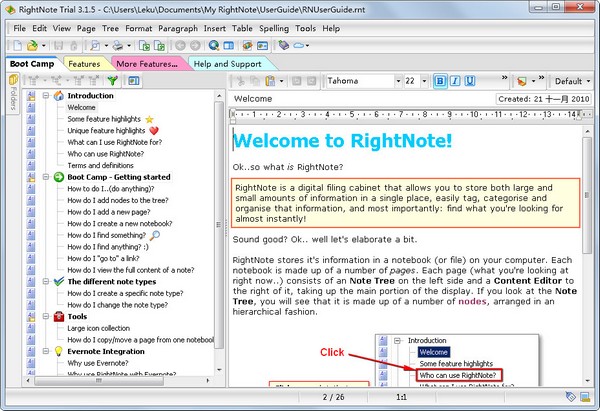The image size is (600, 411).
Task: Collapse the Tools tree node
Action: [46, 316]
